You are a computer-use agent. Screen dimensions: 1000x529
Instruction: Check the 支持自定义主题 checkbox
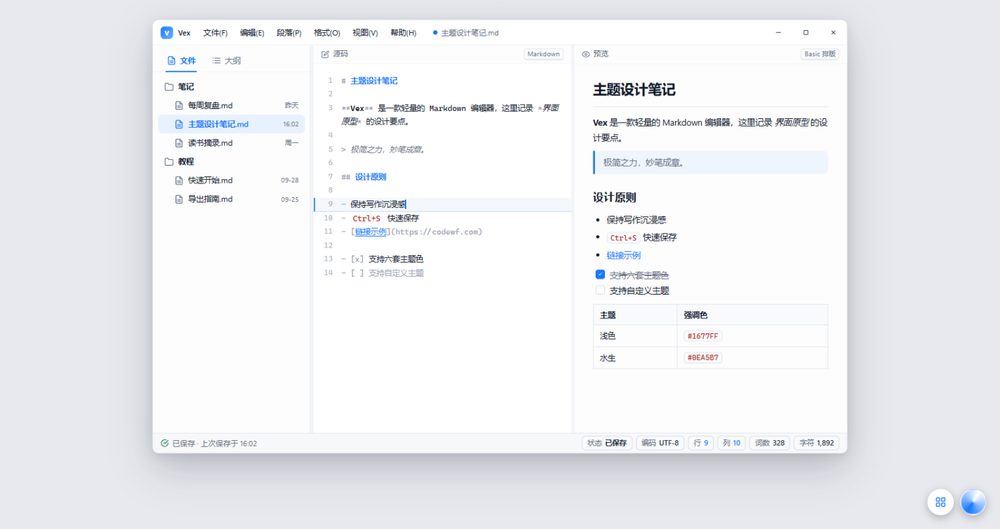600,290
